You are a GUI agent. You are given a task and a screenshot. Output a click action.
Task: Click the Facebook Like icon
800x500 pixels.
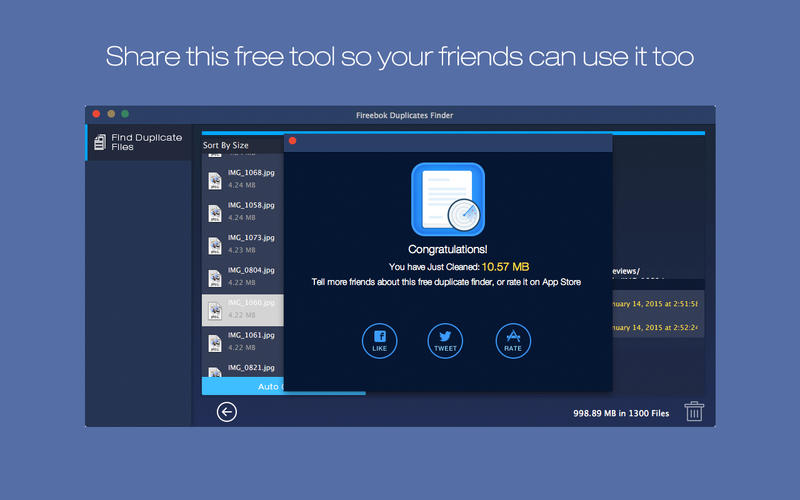point(379,340)
